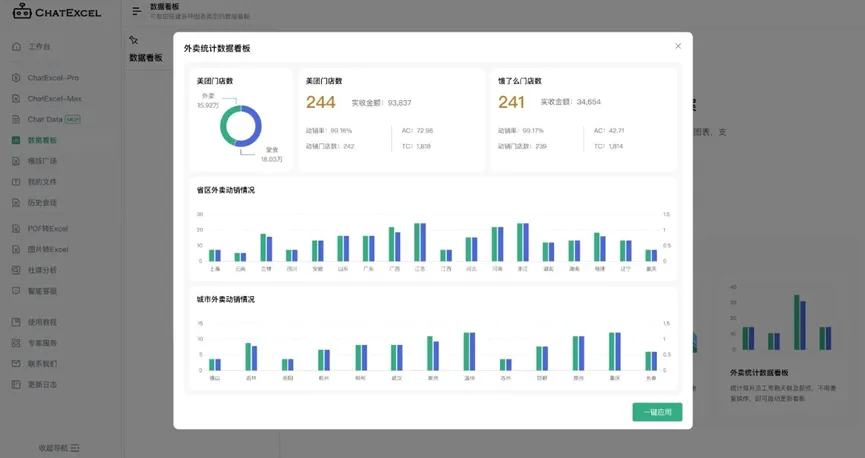865x458 pixels.
Task: Open 历史会话 in the sidebar
Action: [x=42, y=203]
